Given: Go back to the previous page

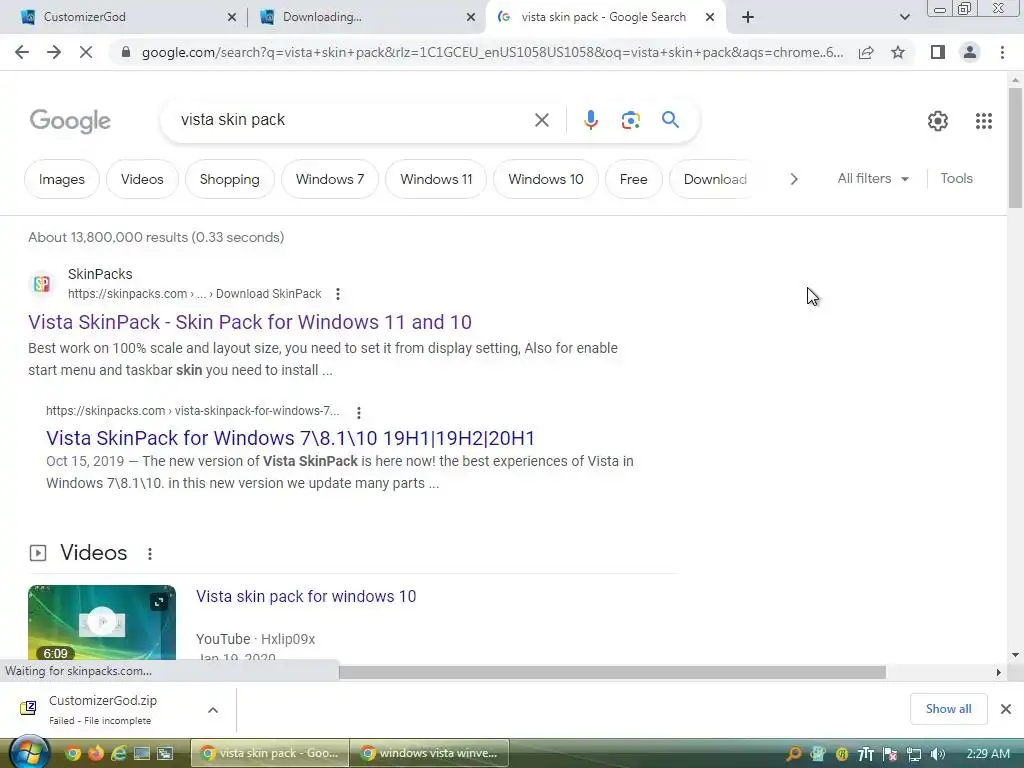Looking at the screenshot, I should pos(22,52).
